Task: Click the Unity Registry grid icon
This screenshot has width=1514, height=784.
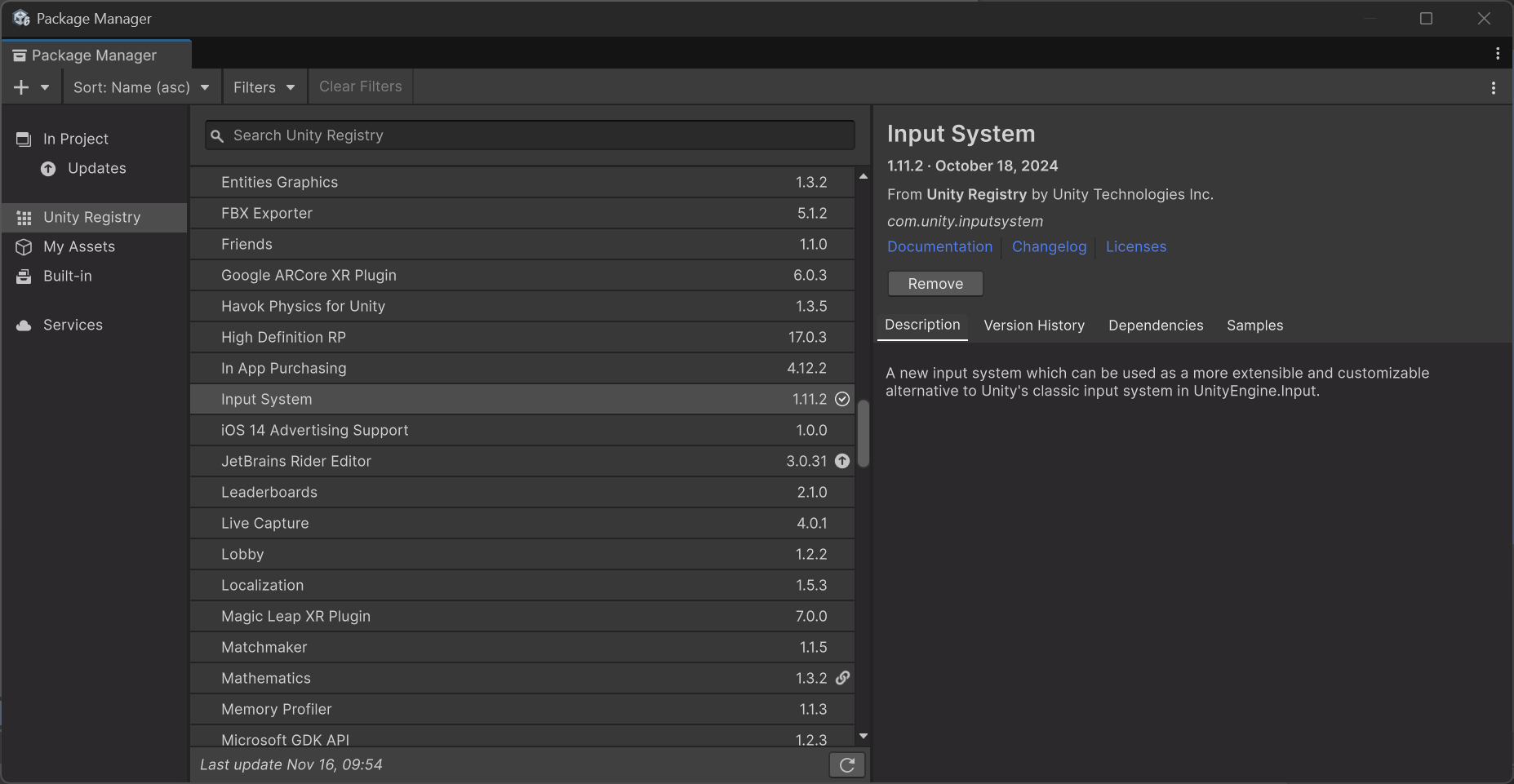Action: tap(23, 217)
